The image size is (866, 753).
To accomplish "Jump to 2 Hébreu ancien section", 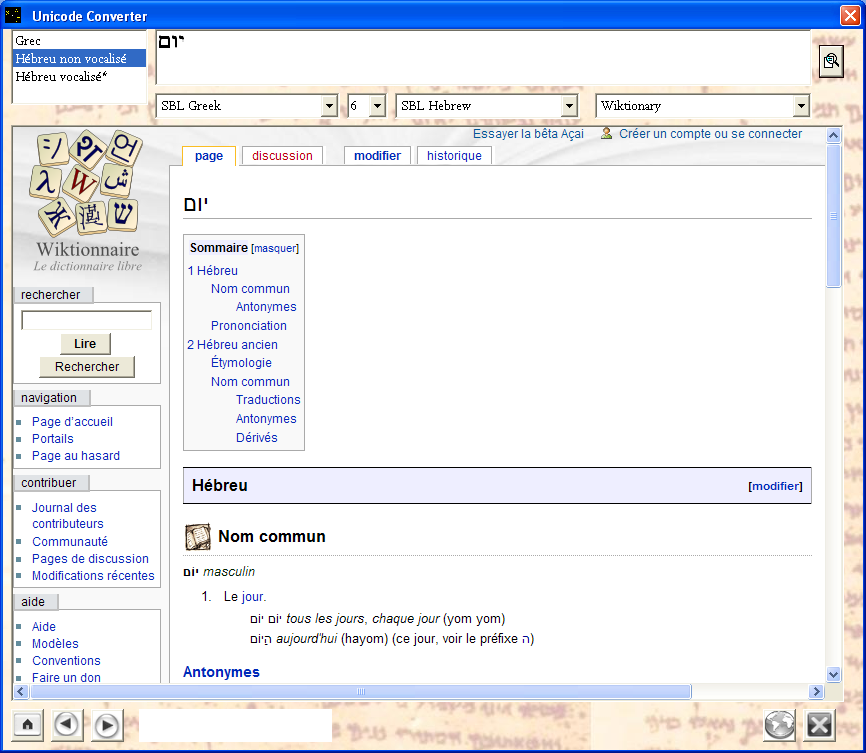I will click(x=233, y=344).
